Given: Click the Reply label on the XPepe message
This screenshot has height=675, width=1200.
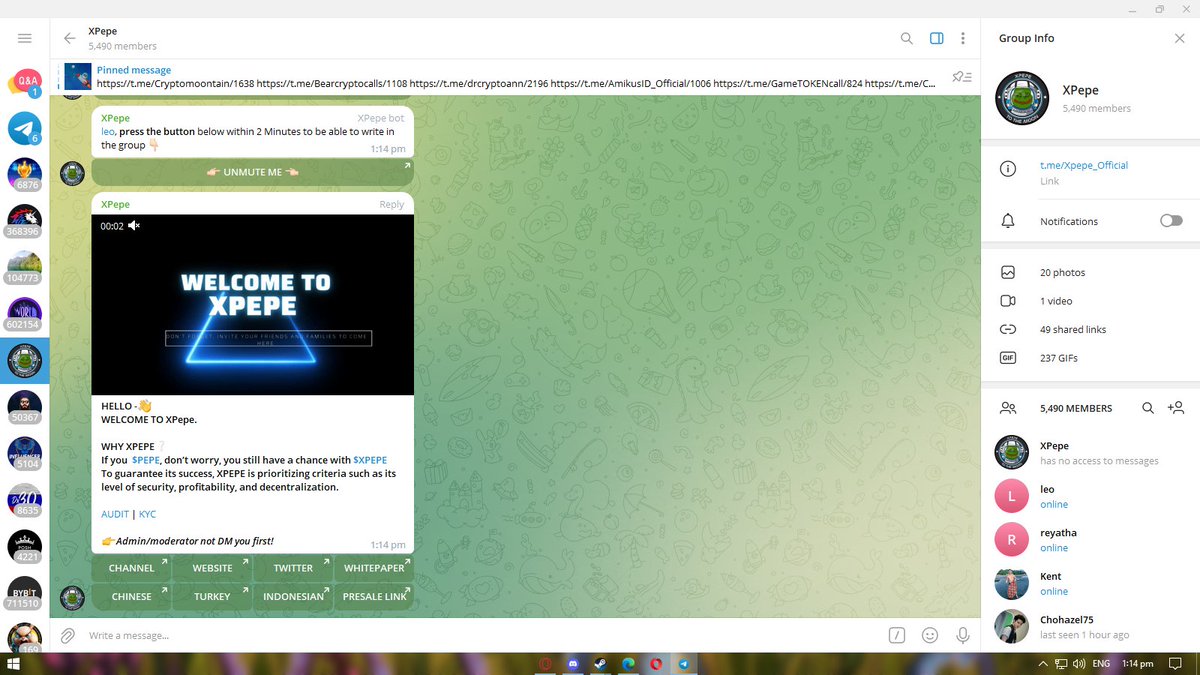Looking at the screenshot, I should [392, 204].
